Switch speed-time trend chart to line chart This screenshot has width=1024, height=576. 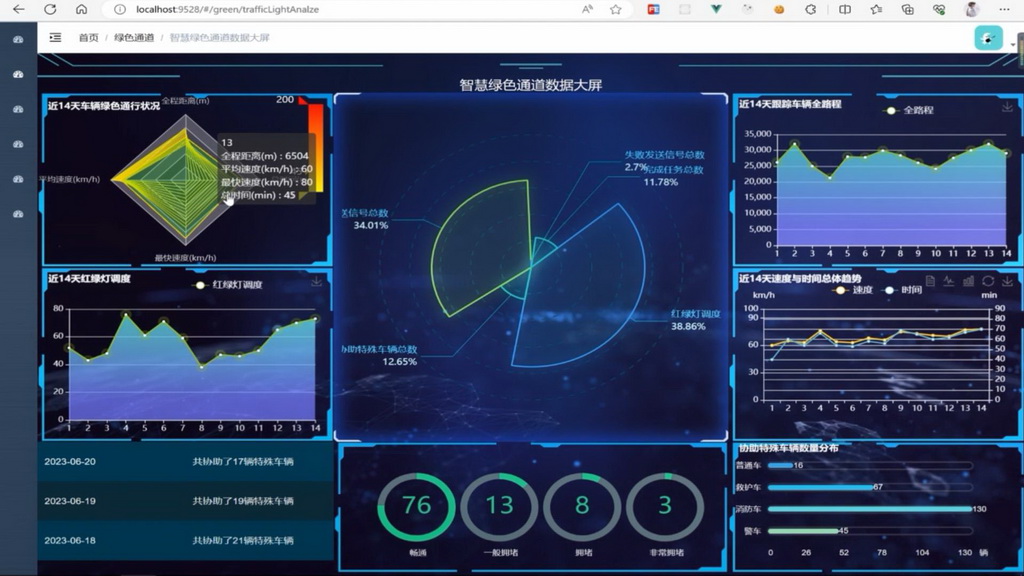tap(949, 282)
